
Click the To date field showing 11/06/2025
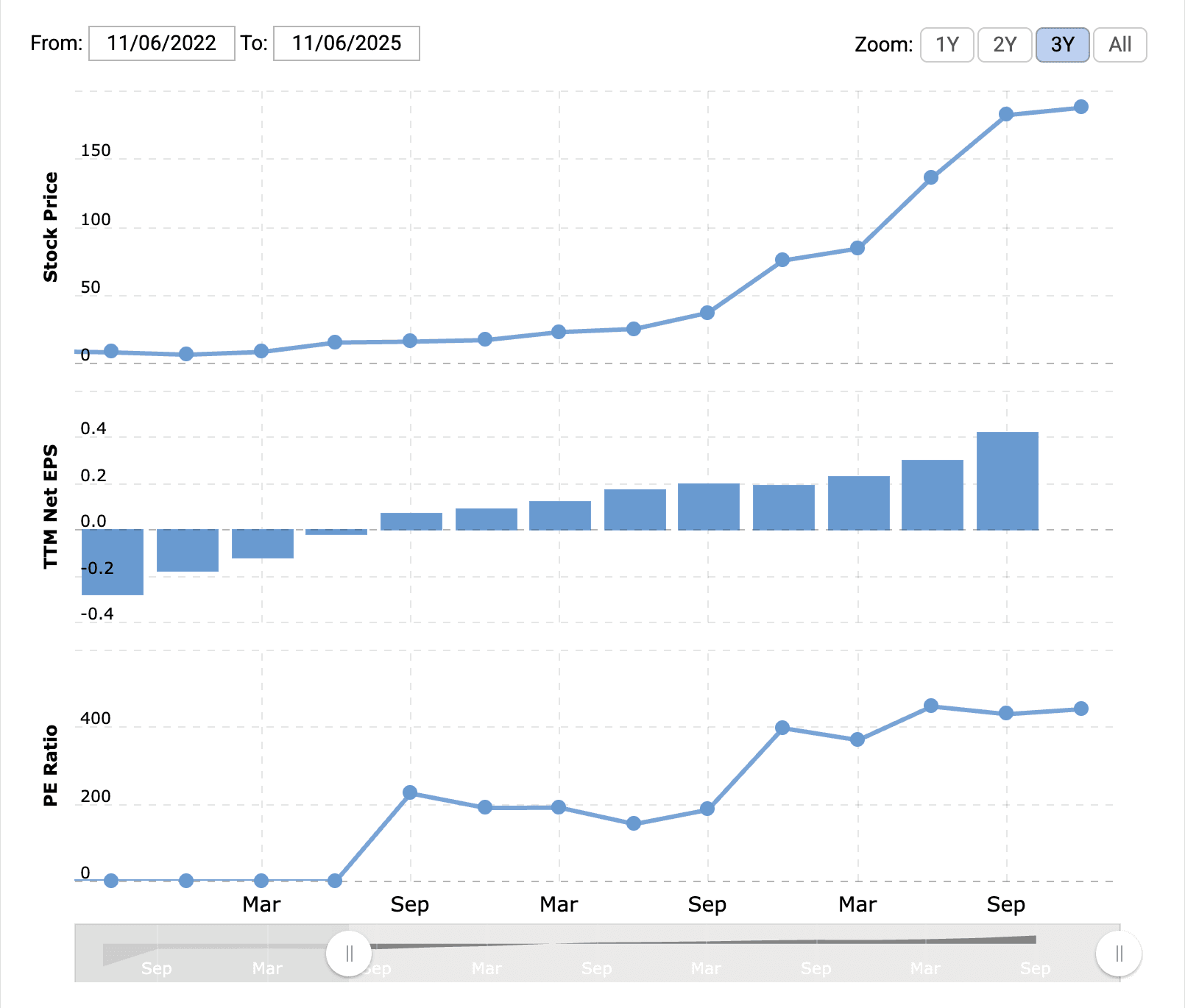(345, 43)
